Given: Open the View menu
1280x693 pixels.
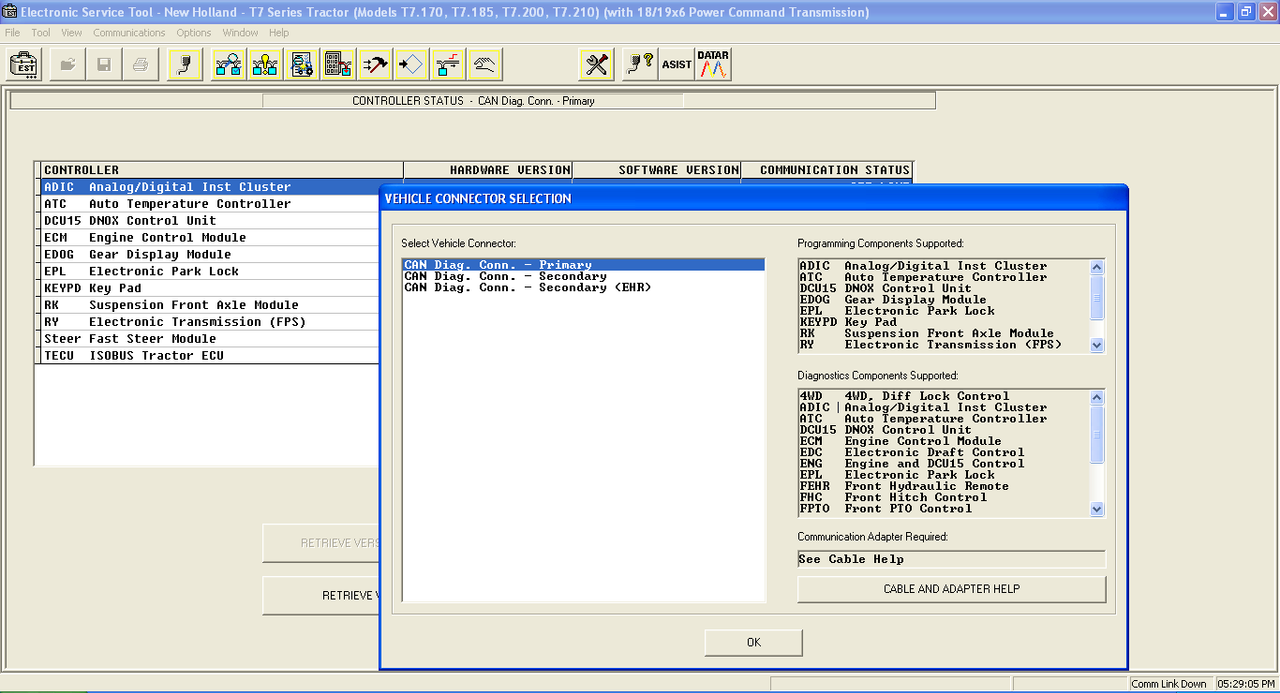Looking at the screenshot, I should pos(72,33).
